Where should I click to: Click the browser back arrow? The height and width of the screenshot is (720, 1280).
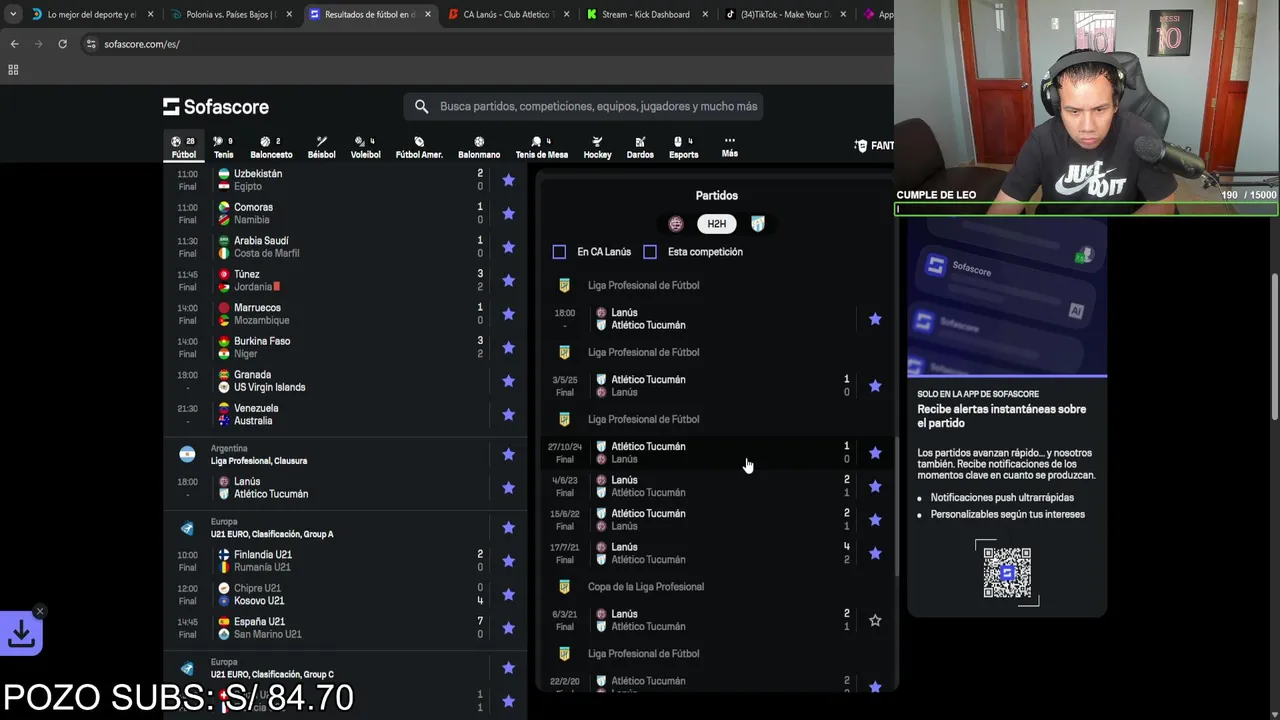14,44
